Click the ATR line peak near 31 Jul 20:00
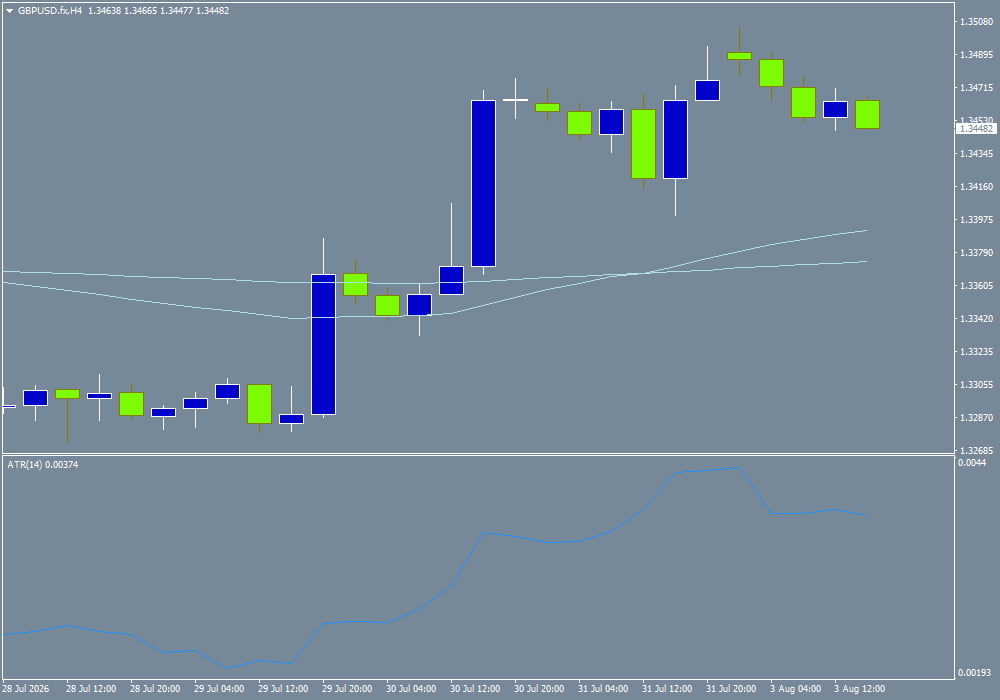 point(739,468)
